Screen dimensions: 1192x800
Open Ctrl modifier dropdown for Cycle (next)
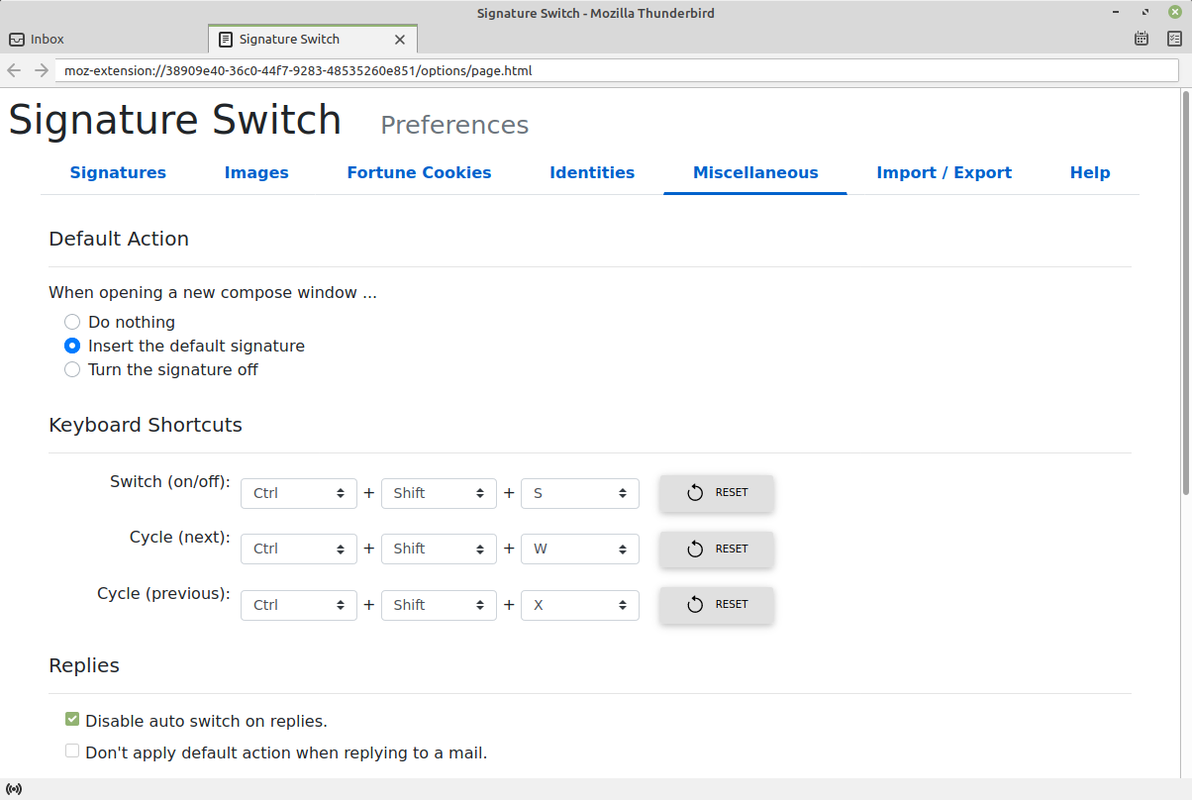pos(299,549)
